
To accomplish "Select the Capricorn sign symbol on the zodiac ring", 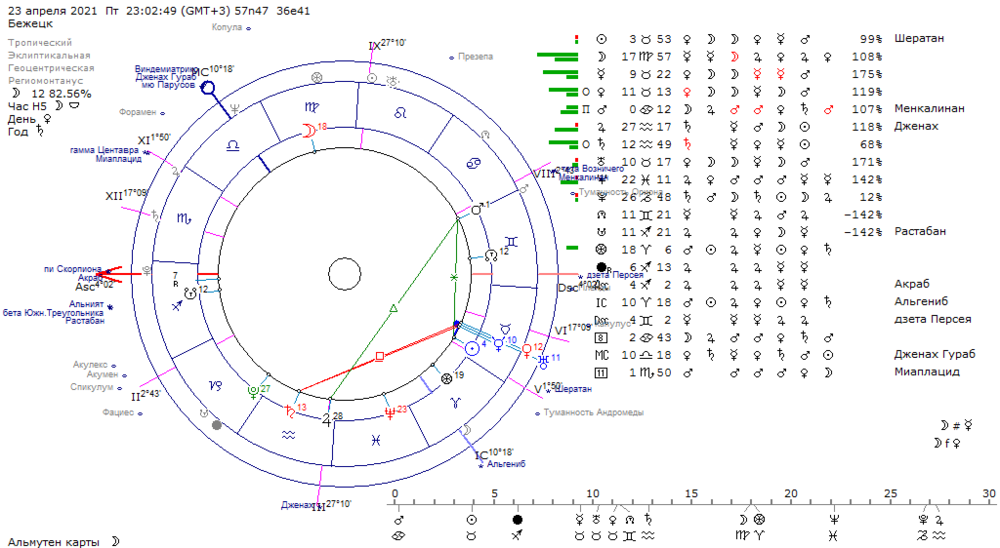I will pos(216,385).
